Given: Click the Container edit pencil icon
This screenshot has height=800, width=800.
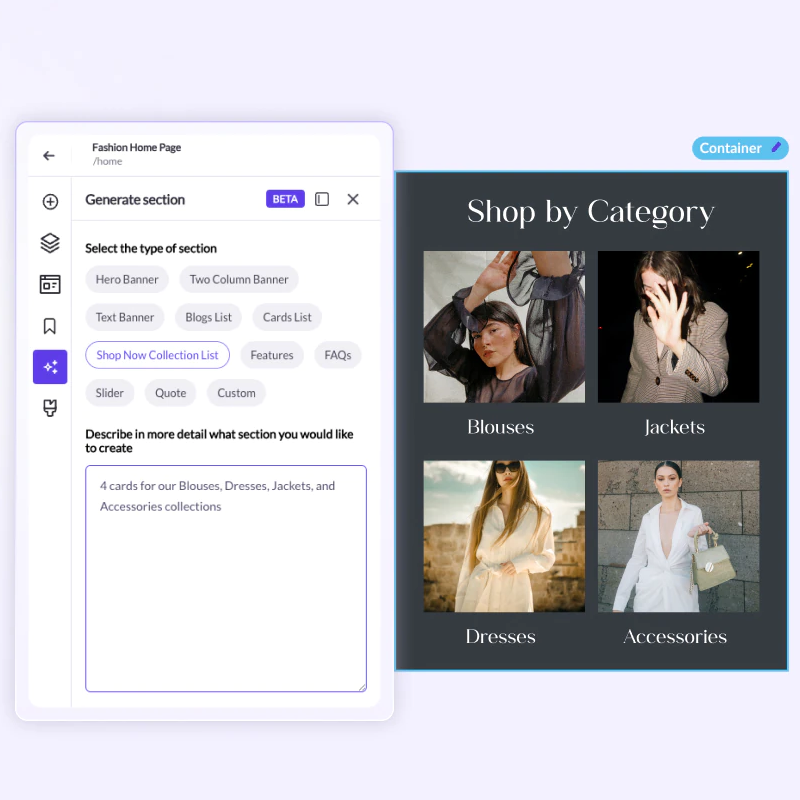Looking at the screenshot, I should click(776, 148).
